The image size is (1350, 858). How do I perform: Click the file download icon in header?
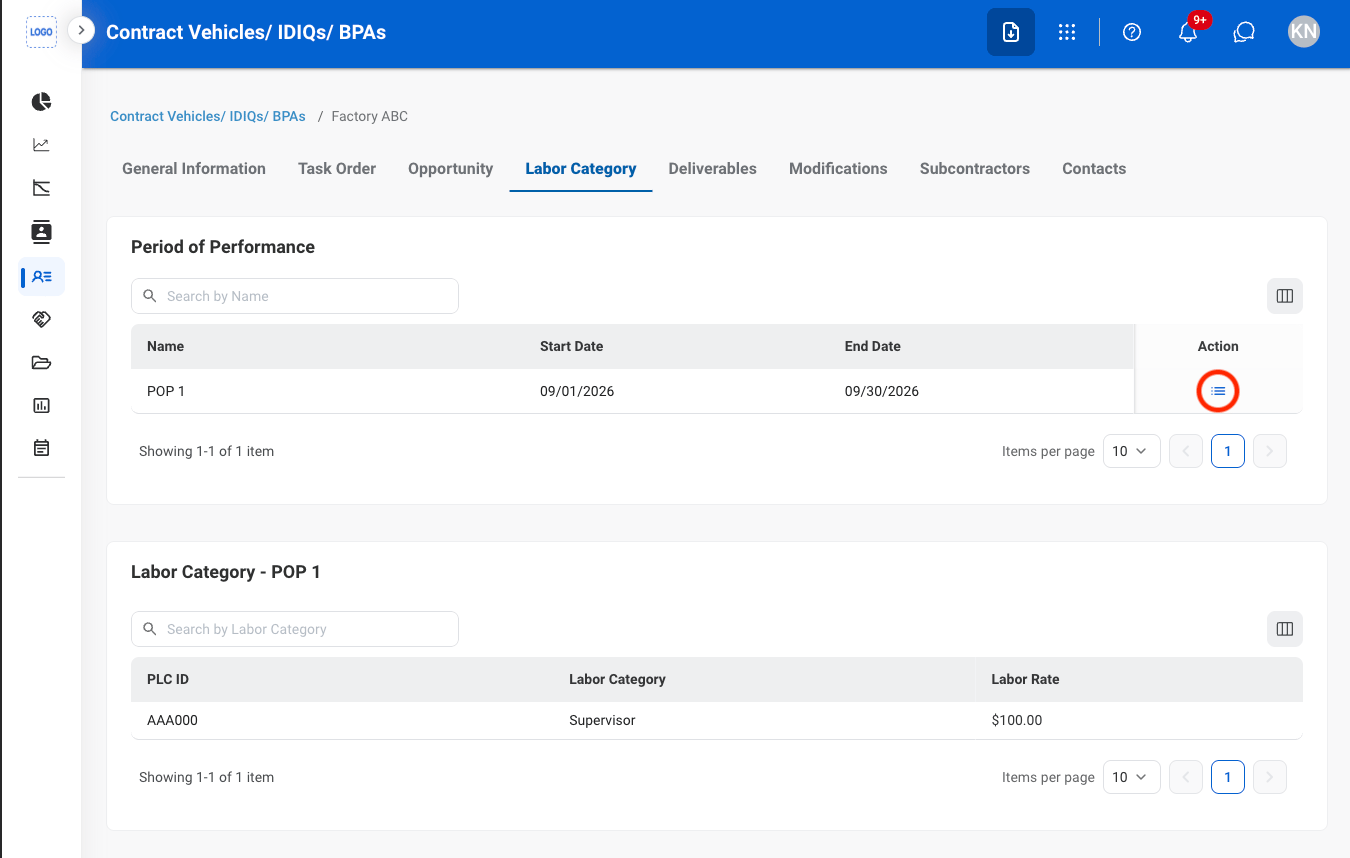click(x=1011, y=32)
